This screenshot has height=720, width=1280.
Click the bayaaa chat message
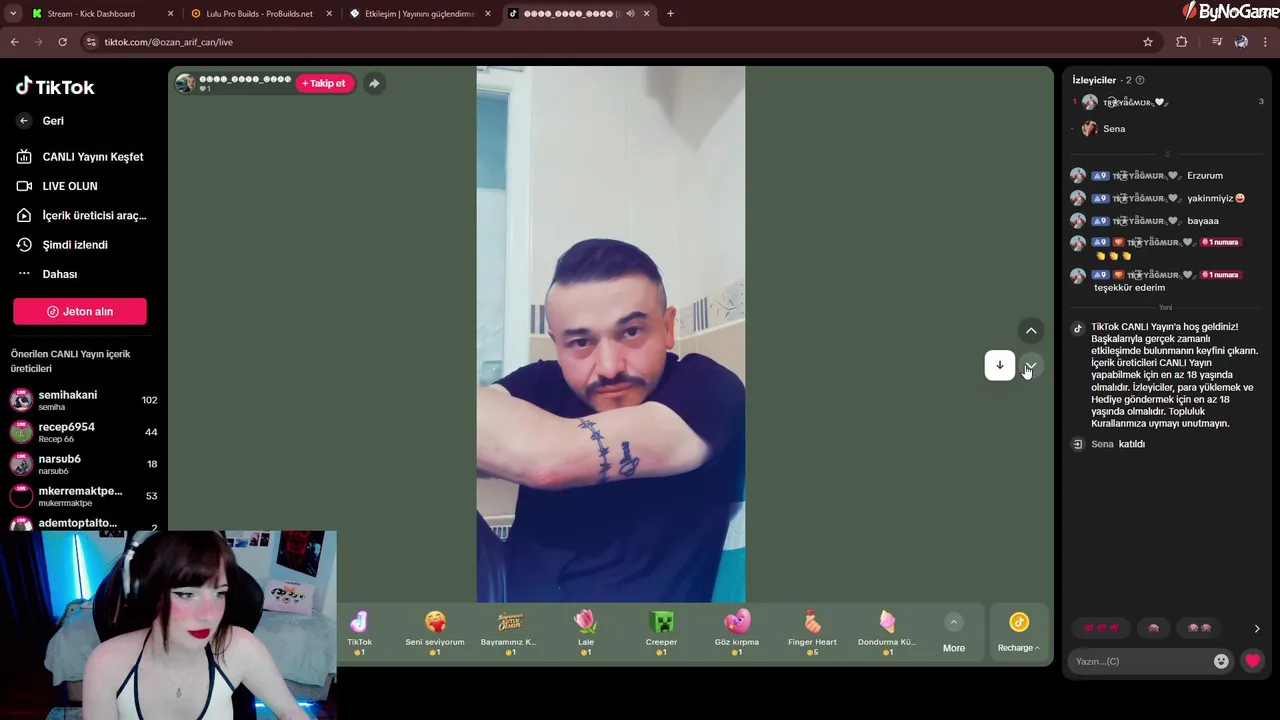(x=1203, y=221)
